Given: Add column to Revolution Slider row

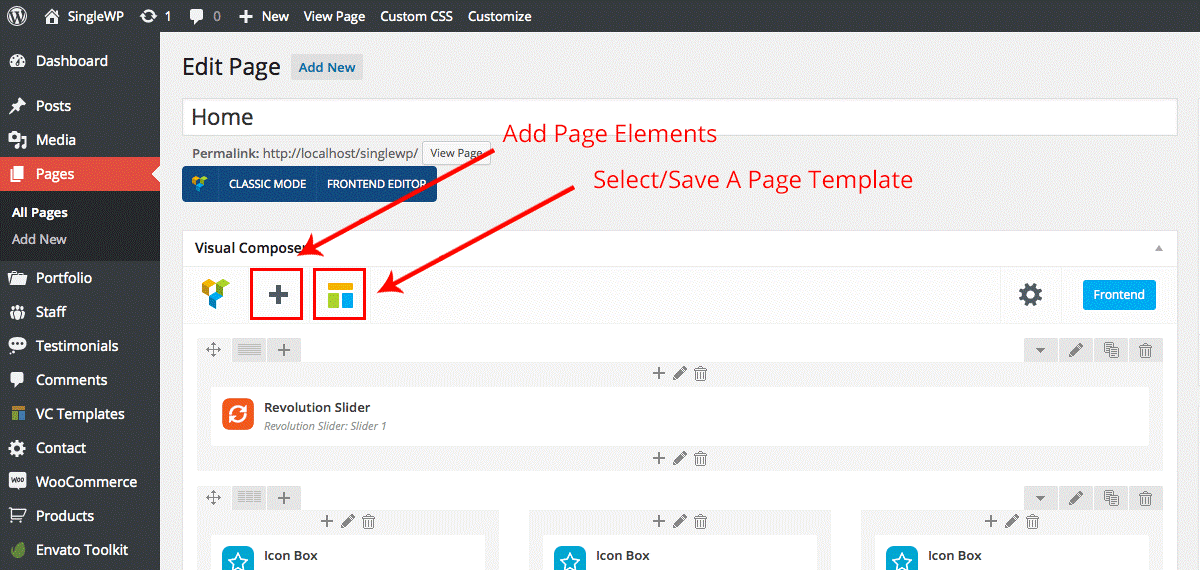Looking at the screenshot, I should point(284,350).
